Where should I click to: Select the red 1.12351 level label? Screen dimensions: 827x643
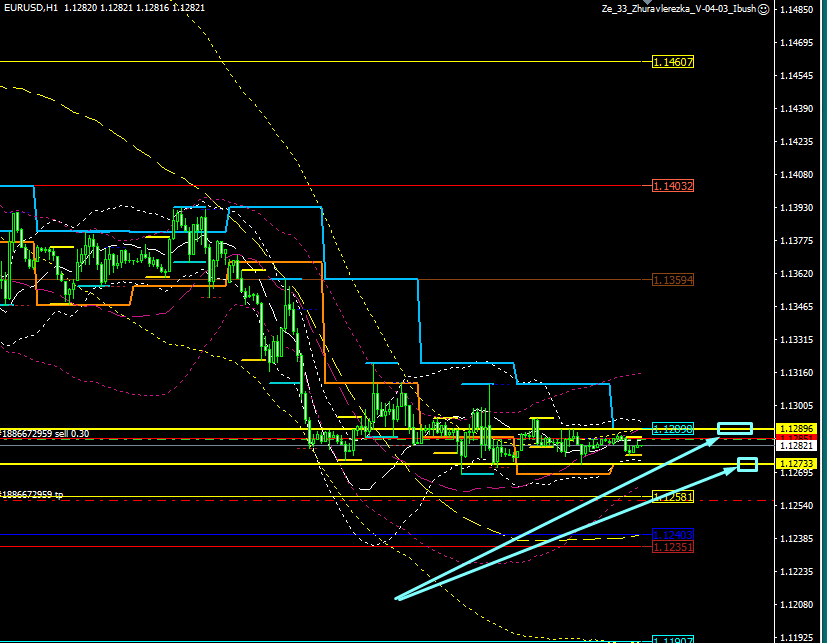673,547
